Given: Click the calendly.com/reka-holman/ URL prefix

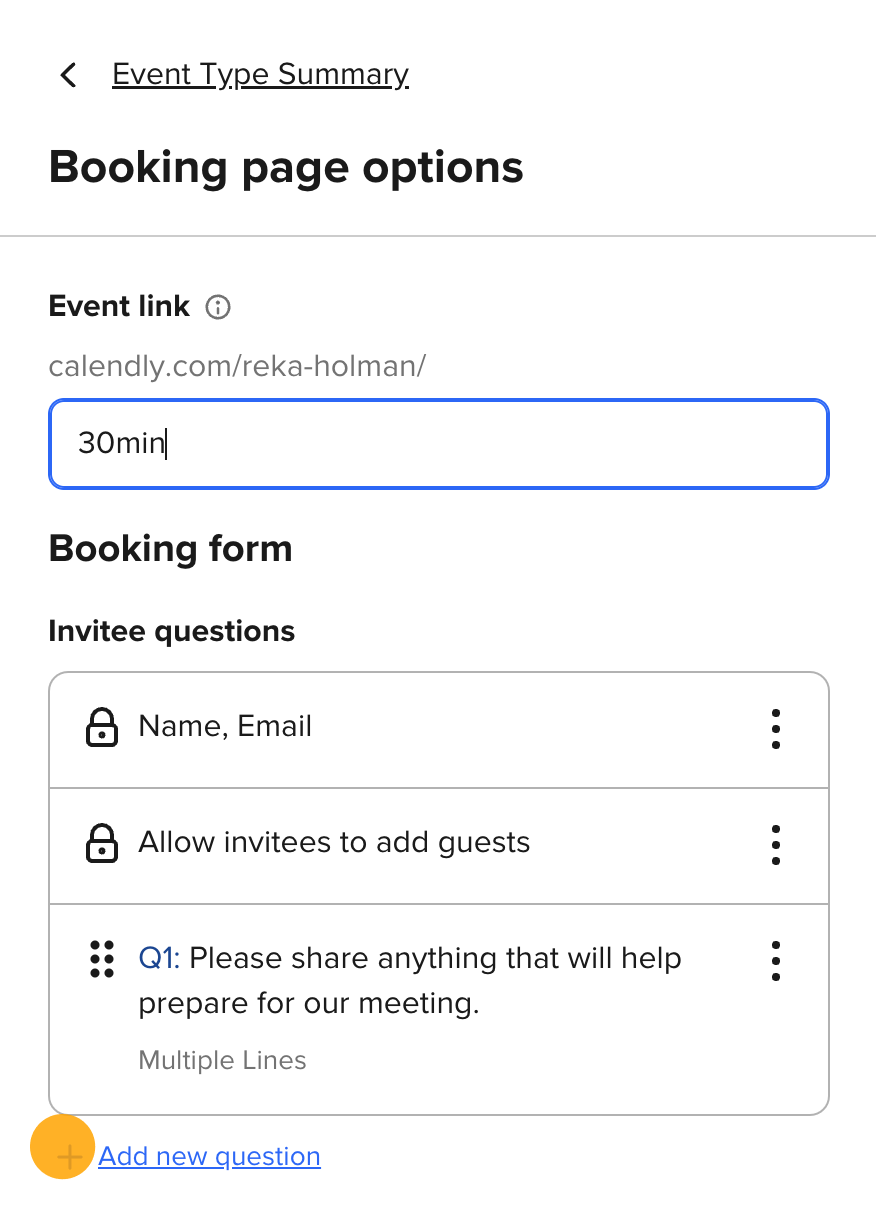Looking at the screenshot, I should tap(237, 366).
